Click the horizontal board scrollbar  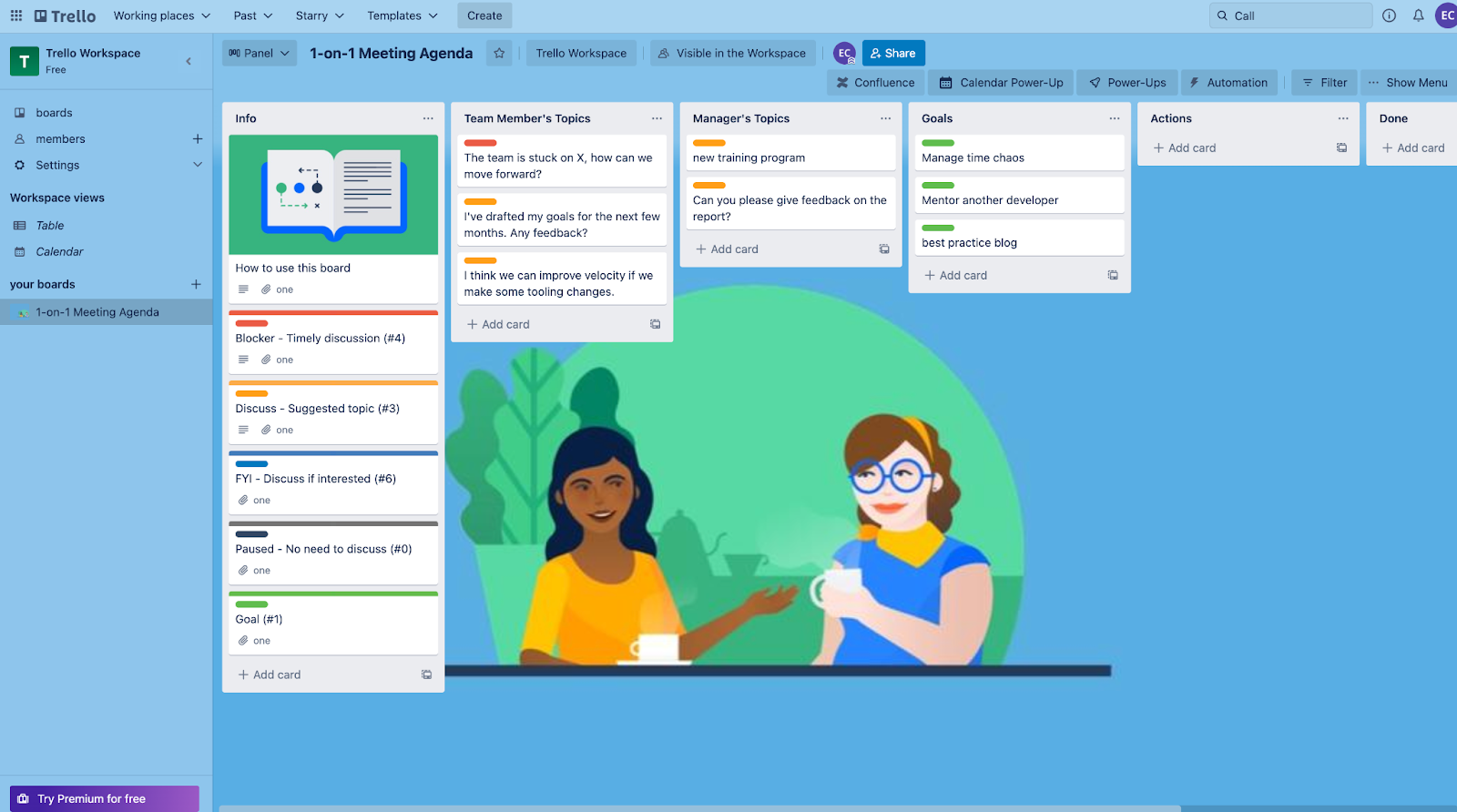699,808
